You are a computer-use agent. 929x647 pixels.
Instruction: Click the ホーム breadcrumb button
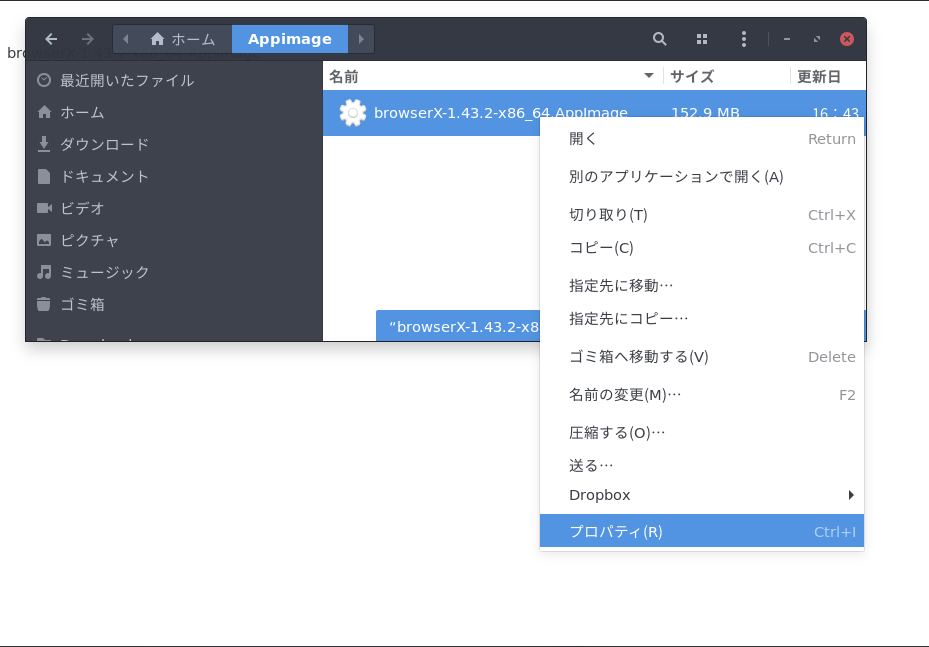(184, 39)
